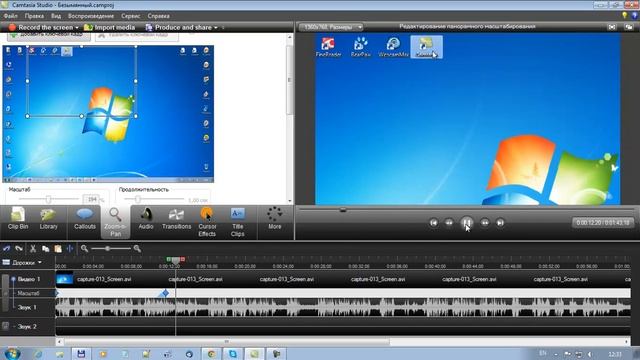Screen dimensions: 640x360
Task: Open the Cursor Effects tab
Action: (207, 222)
